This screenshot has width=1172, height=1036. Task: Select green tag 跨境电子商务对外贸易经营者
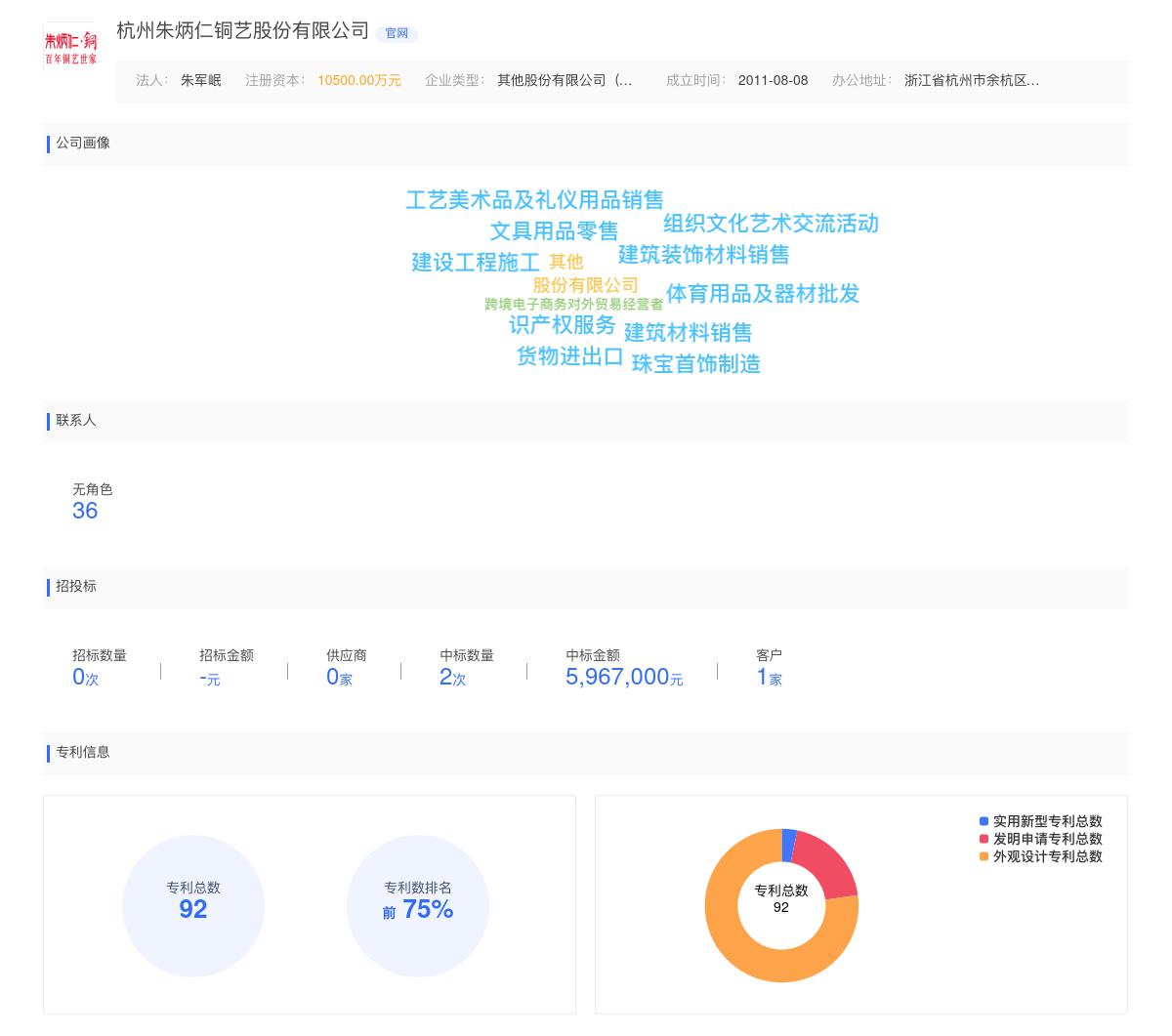574,305
